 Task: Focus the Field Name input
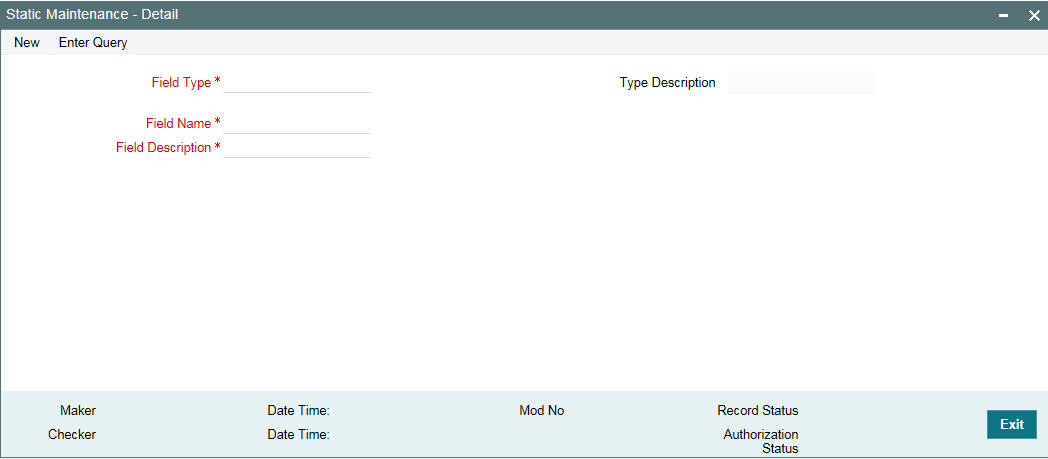[297, 124]
